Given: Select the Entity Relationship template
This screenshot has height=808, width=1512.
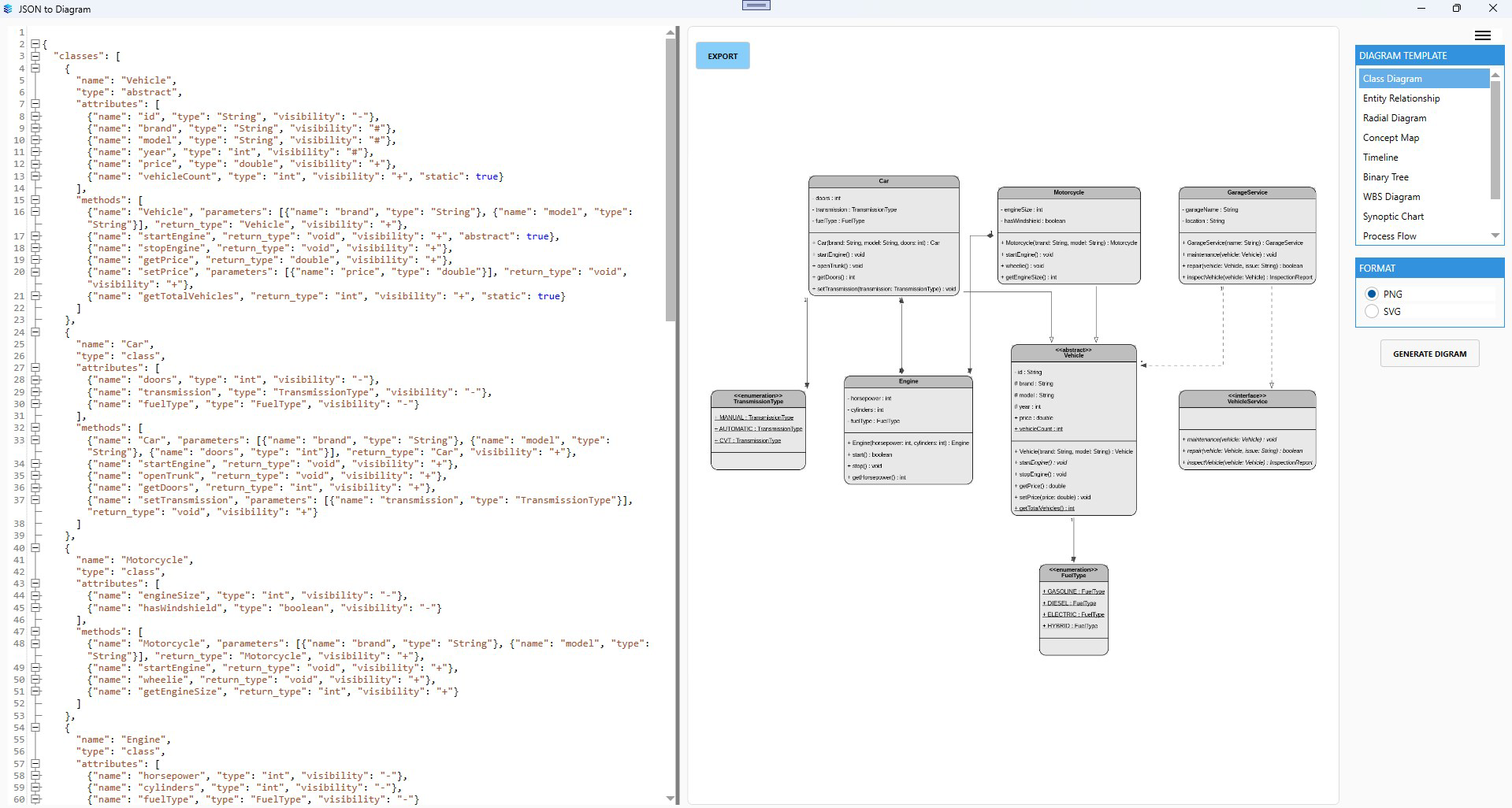Looking at the screenshot, I should (1402, 98).
